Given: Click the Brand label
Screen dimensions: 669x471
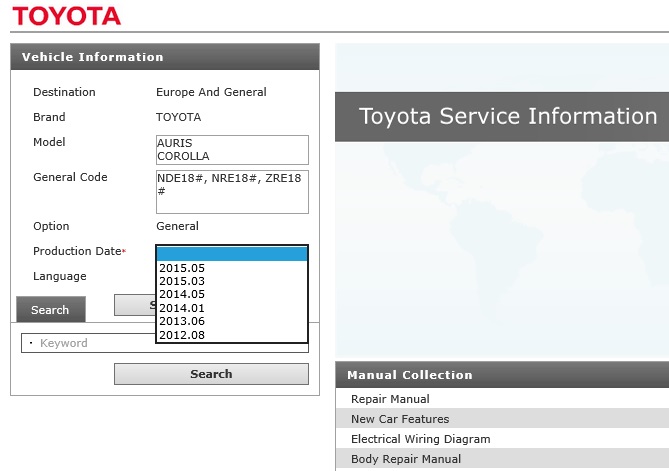Looking at the screenshot, I should (49, 117).
